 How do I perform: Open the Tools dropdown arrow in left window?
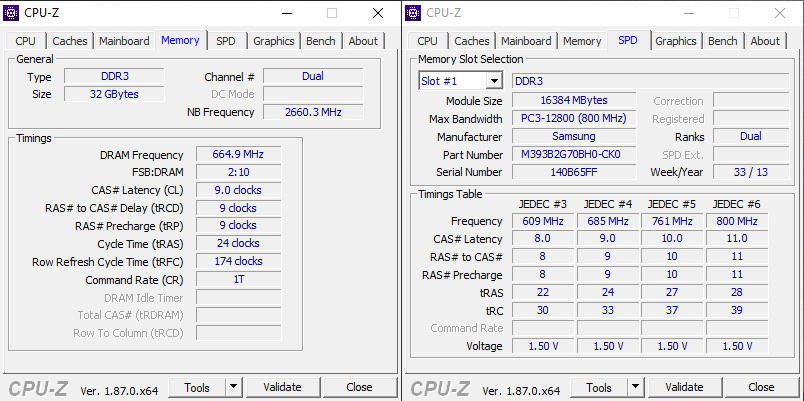(233, 387)
